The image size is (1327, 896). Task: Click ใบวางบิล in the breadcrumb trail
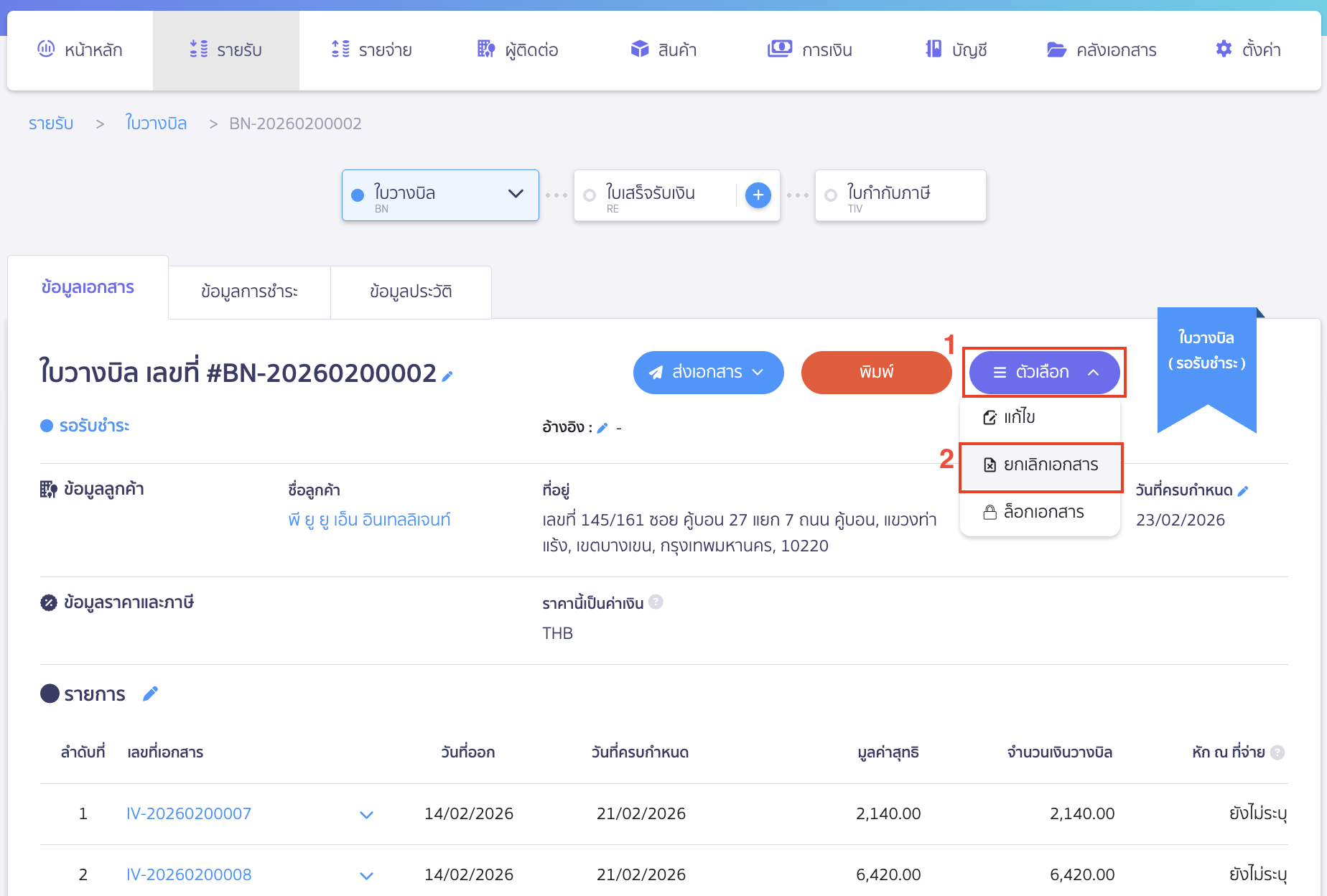[x=156, y=123]
